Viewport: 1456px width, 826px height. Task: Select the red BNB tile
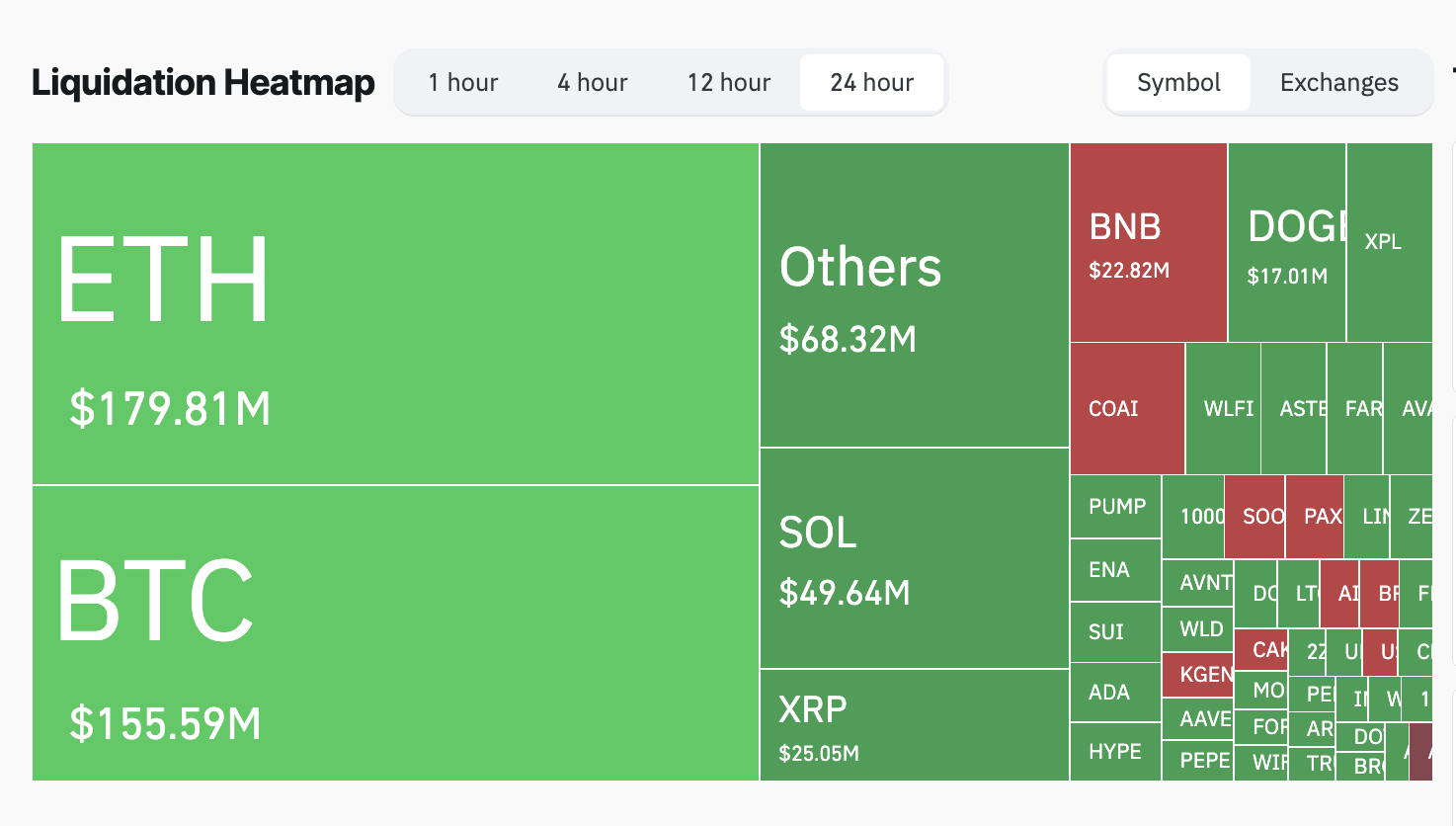click(1148, 242)
